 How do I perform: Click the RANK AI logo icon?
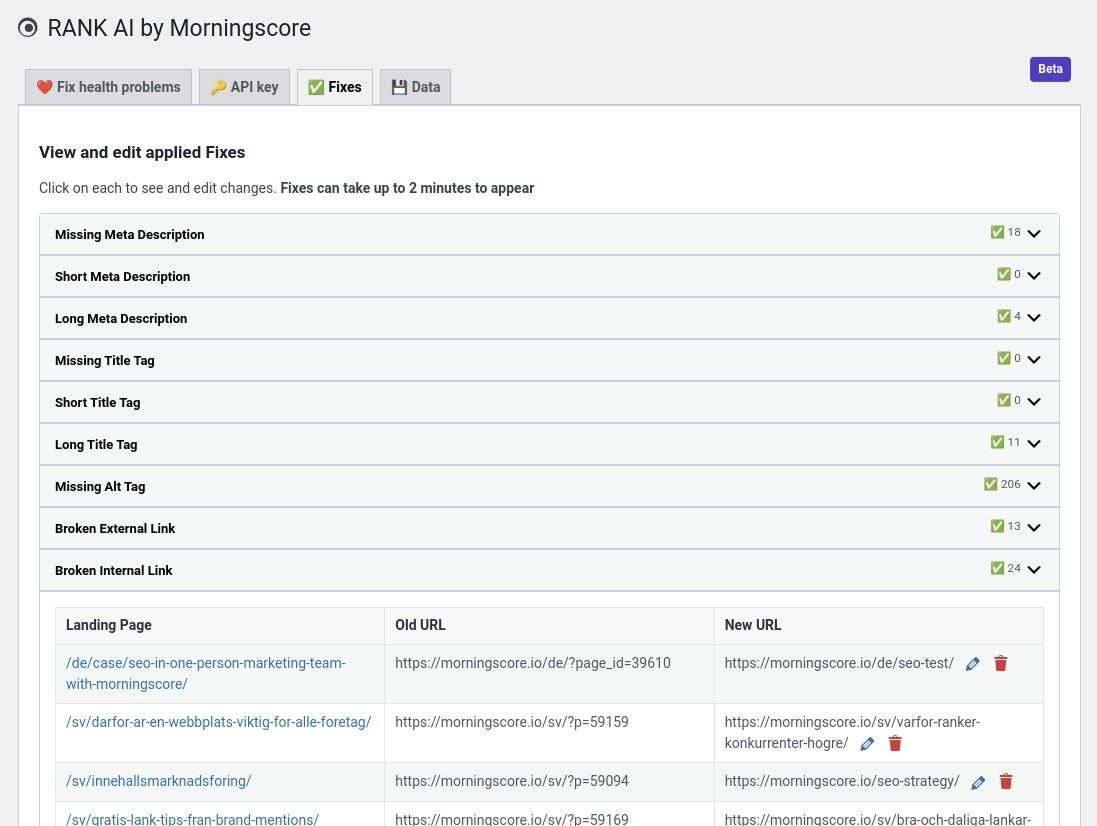(28, 28)
